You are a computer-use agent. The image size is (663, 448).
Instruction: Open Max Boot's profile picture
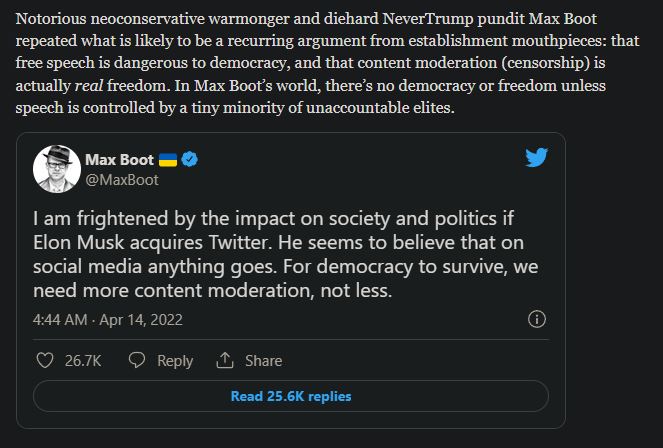(57, 169)
